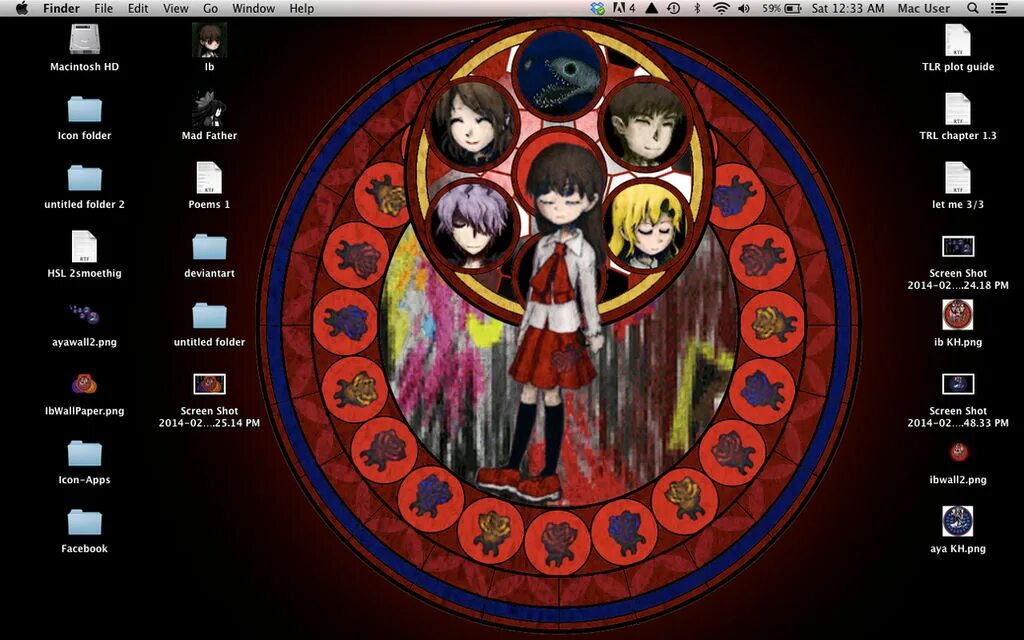1024x640 pixels.
Task: Select the ibwall2.png image file
Action: (x=958, y=452)
